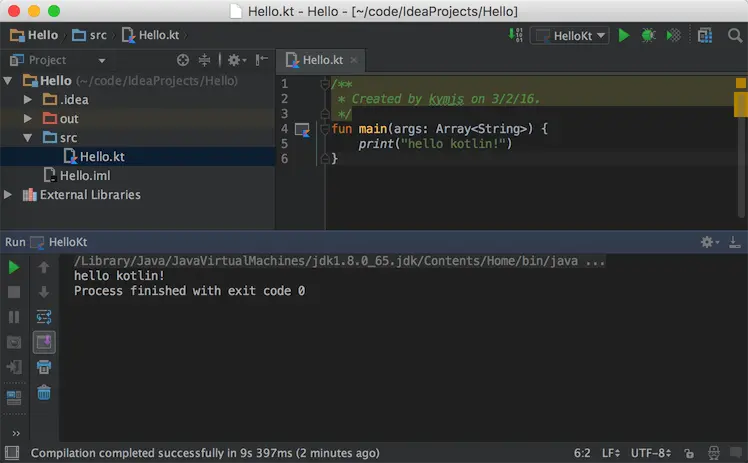This screenshot has height=463, width=748.
Task: Open Project Structure icon in top toolbar
Action: pyautogui.click(x=705, y=35)
